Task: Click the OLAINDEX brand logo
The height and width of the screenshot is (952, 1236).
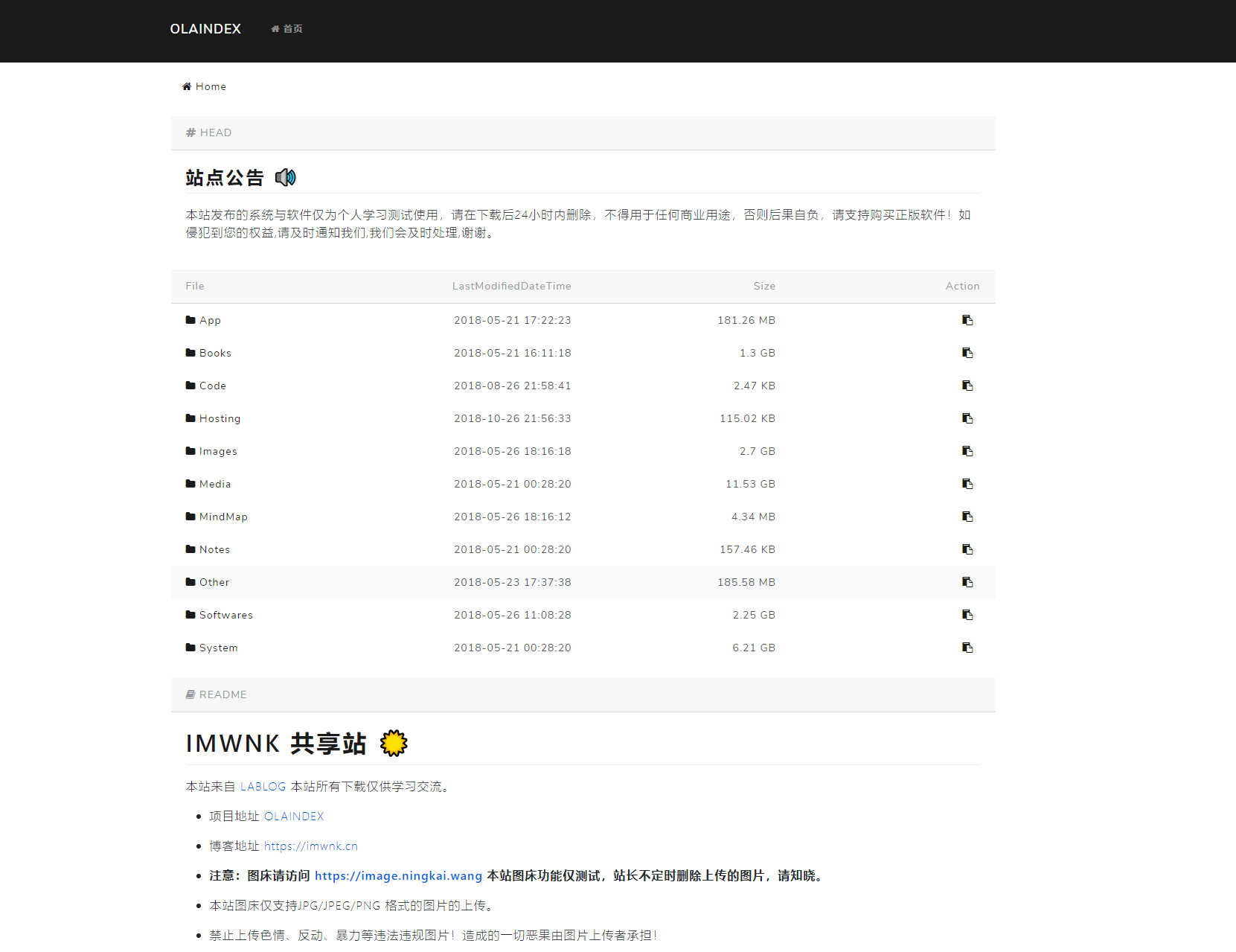Action: tap(205, 29)
